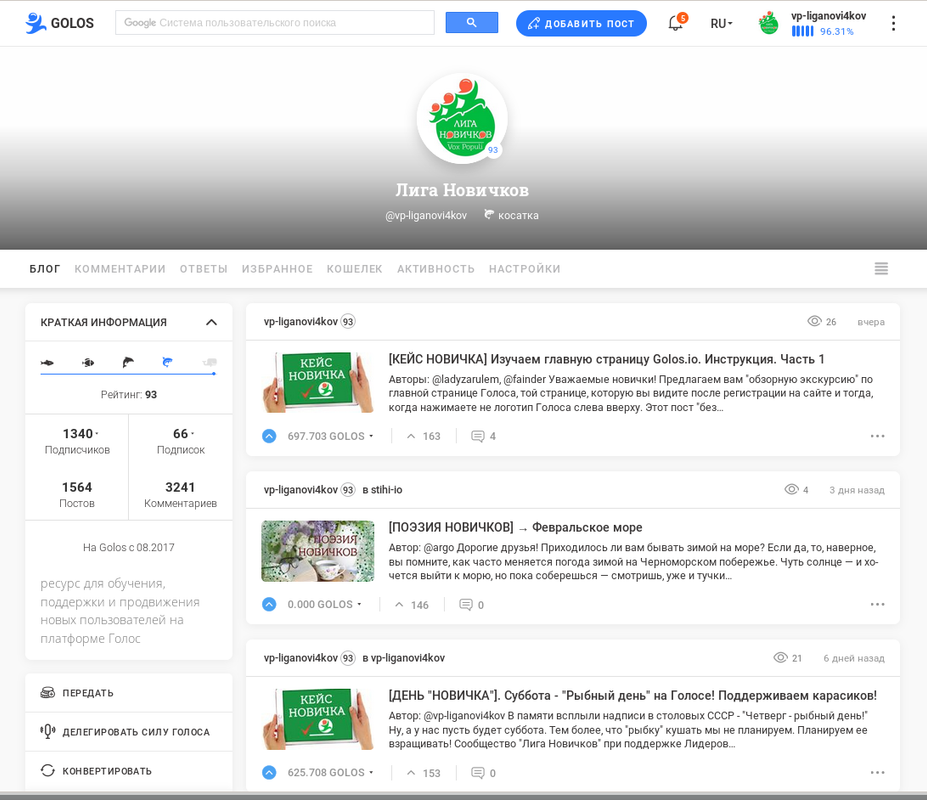Switch to the Кошелек tab
The height and width of the screenshot is (800, 927).
coord(355,269)
